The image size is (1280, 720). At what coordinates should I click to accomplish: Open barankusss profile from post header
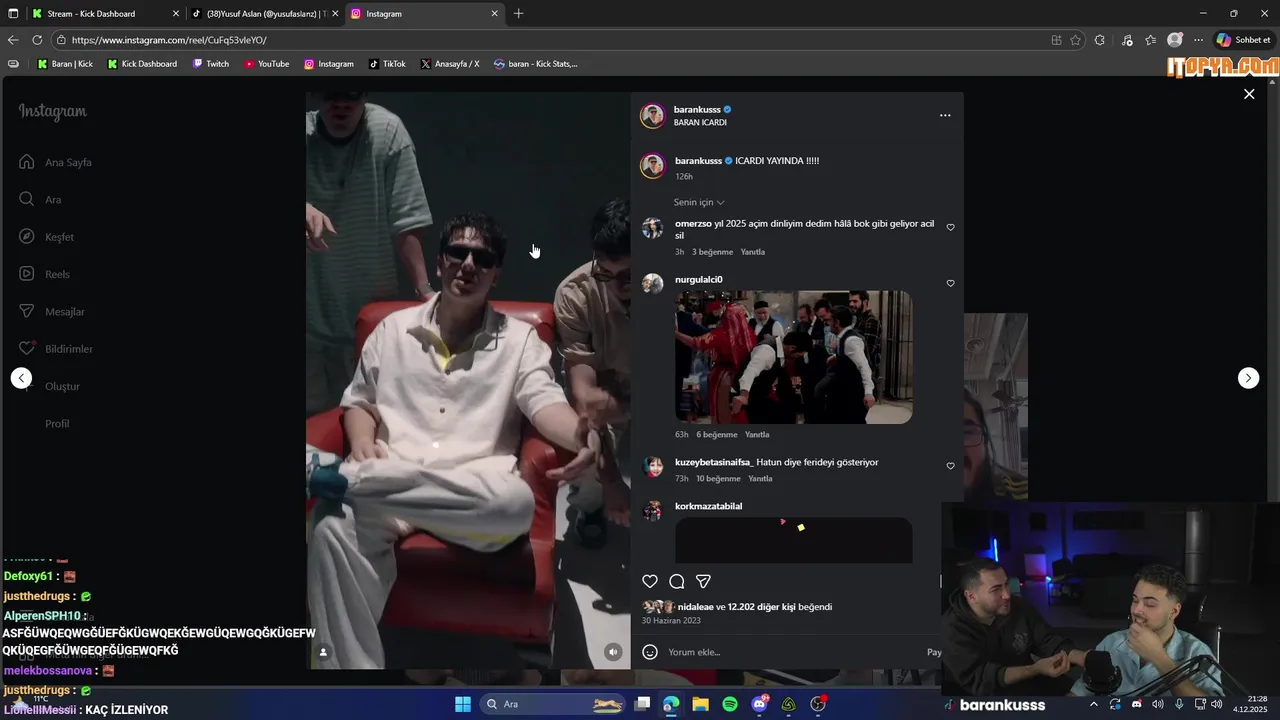[697, 109]
